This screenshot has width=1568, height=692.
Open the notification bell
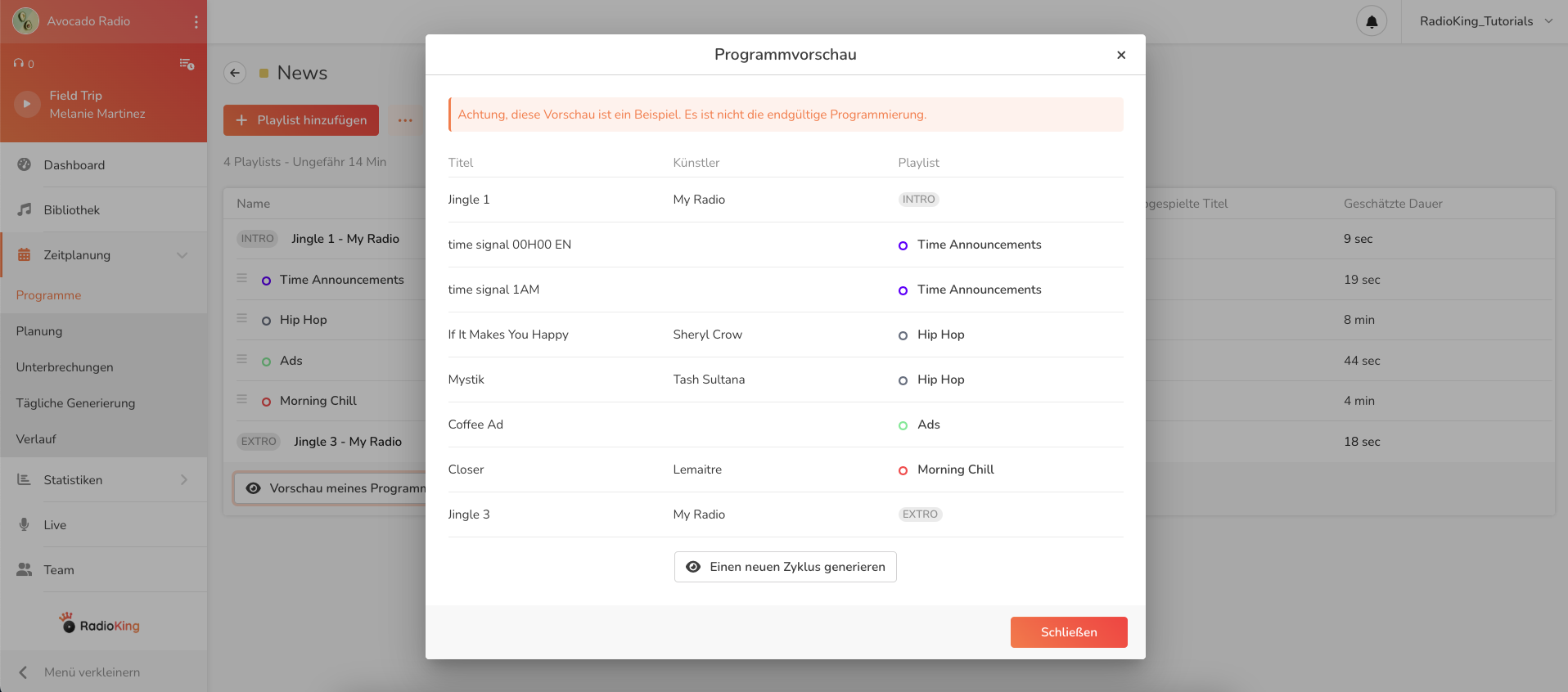click(x=1372, y=21)
